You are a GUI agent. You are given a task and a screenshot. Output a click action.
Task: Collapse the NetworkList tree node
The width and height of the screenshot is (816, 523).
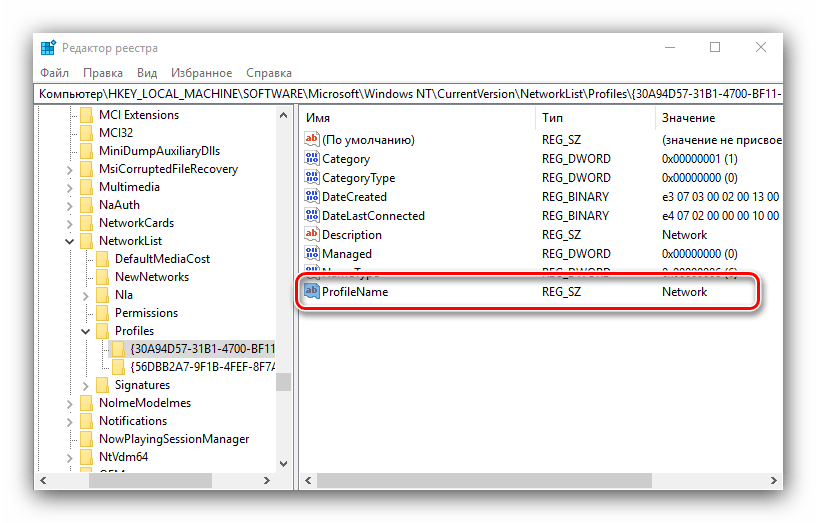point(69,241)
